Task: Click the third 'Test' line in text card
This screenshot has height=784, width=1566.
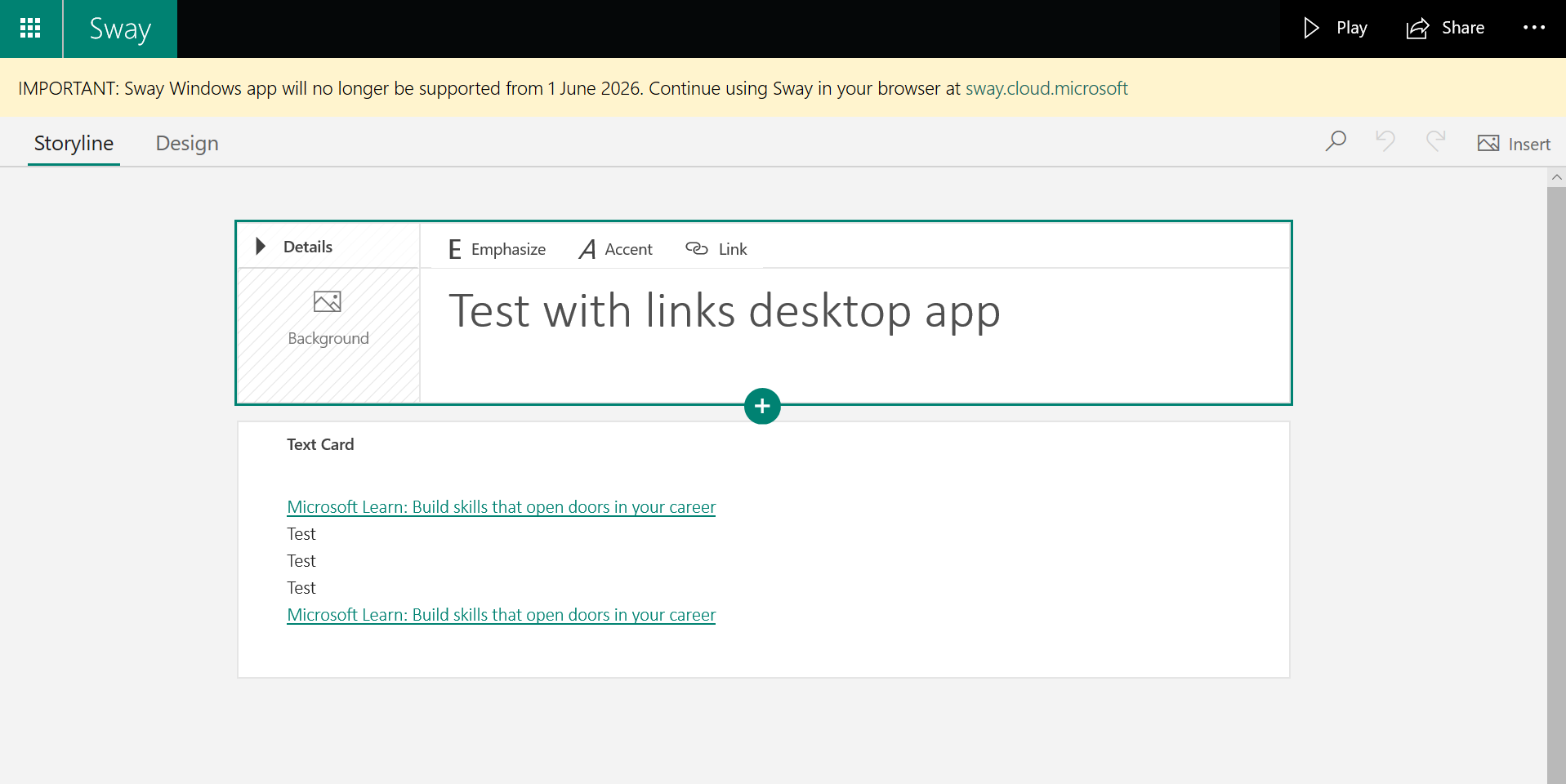Action: (301, 588)
